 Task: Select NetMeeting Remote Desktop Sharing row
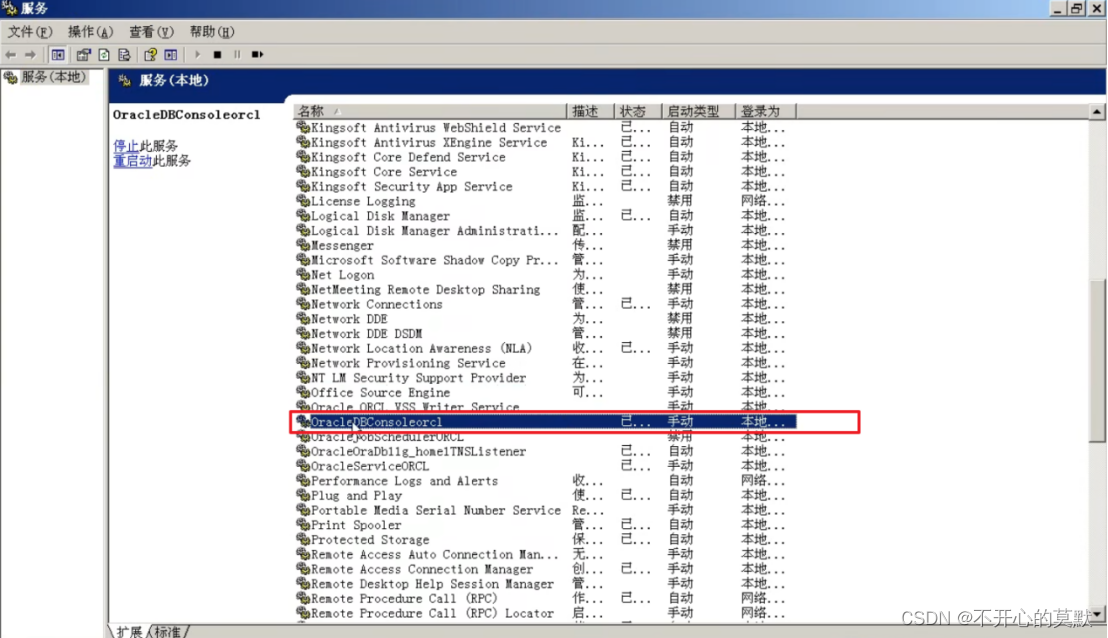coord(545,289)
